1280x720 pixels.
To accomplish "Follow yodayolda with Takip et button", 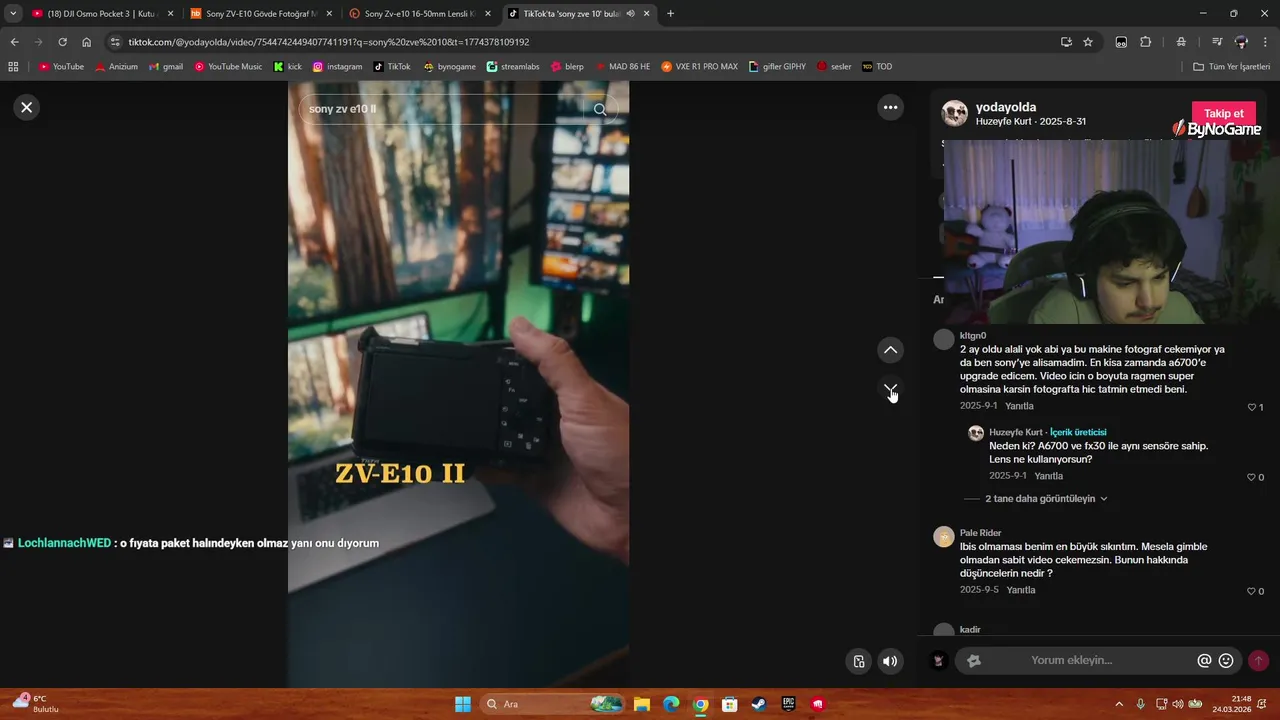I will pos(1223,114).
